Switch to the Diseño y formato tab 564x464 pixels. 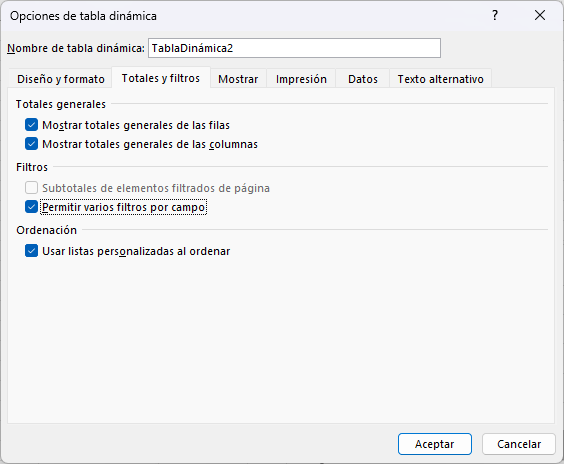[x=61, y=79]
